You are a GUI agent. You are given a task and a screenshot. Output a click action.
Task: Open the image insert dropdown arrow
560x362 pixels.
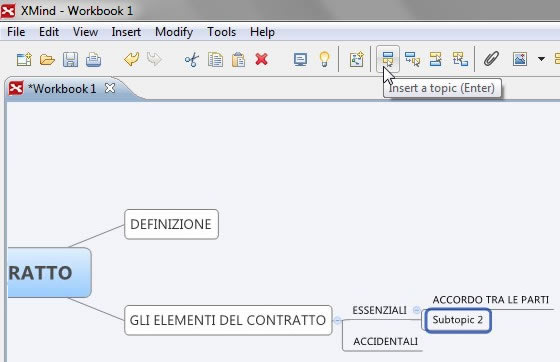[541, 59]
